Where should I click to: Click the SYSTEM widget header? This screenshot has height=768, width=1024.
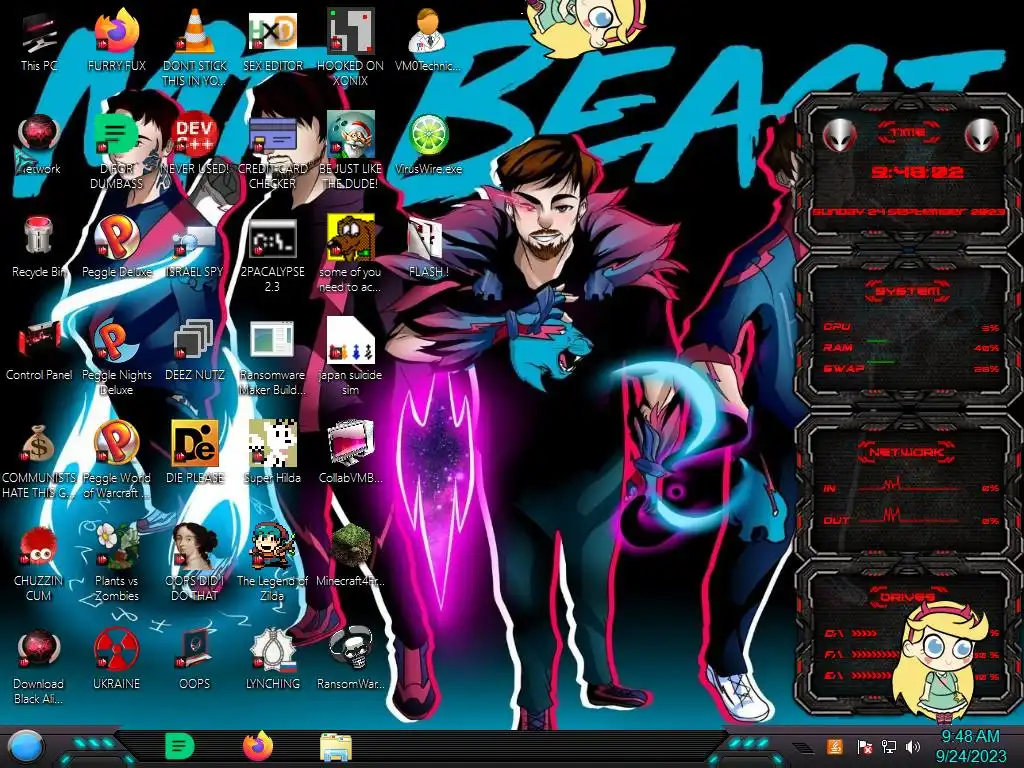point(908,291)
